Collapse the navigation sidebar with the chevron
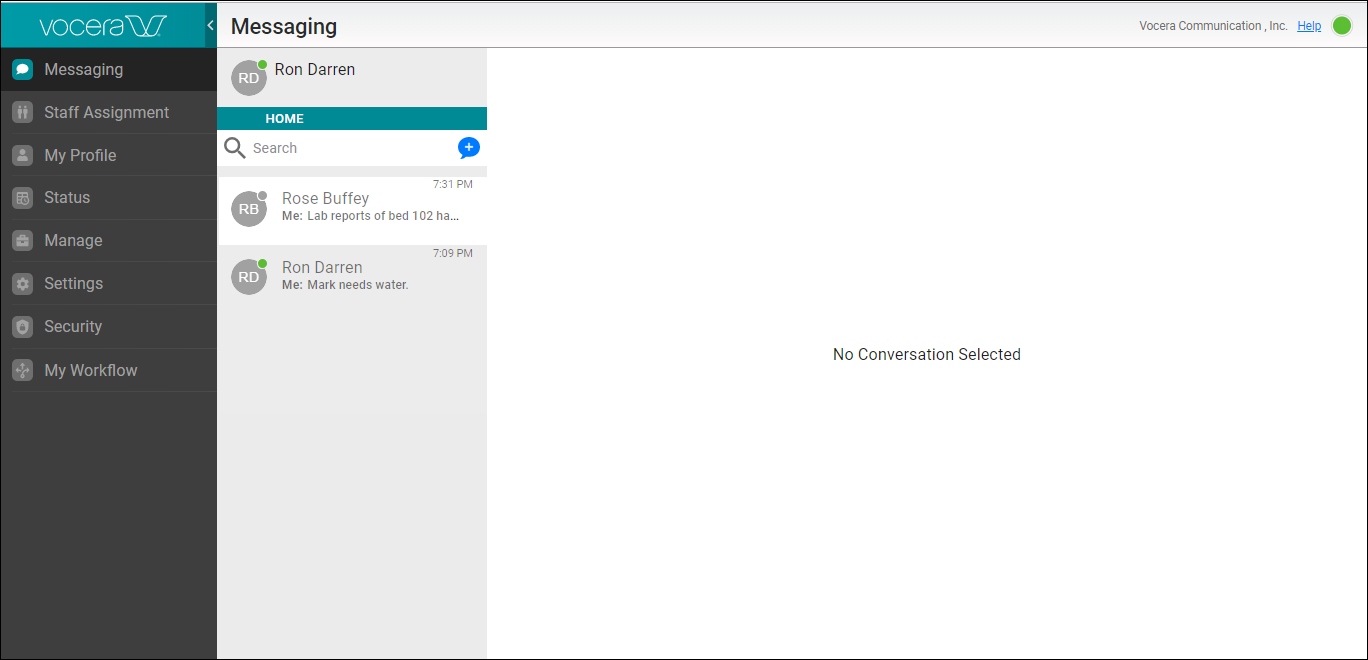Viewport: 1368px width, 660px height. tap(209, 25)
